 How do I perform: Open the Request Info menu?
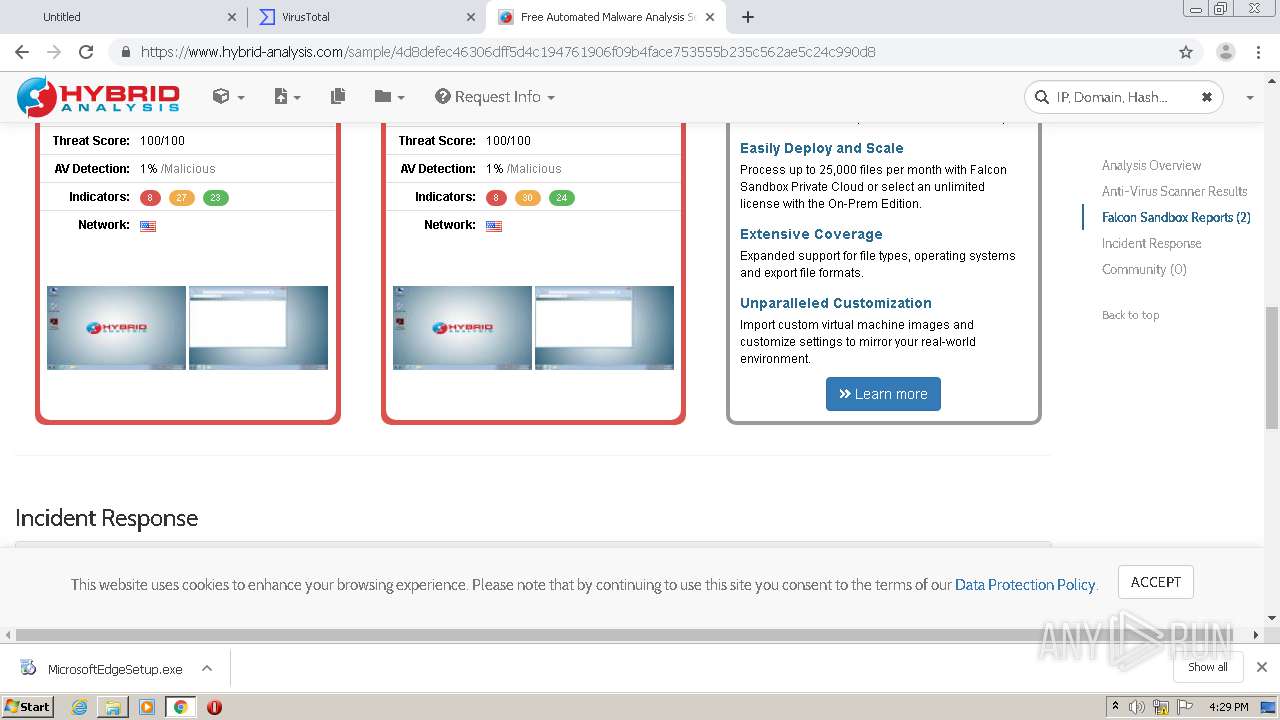494,97
